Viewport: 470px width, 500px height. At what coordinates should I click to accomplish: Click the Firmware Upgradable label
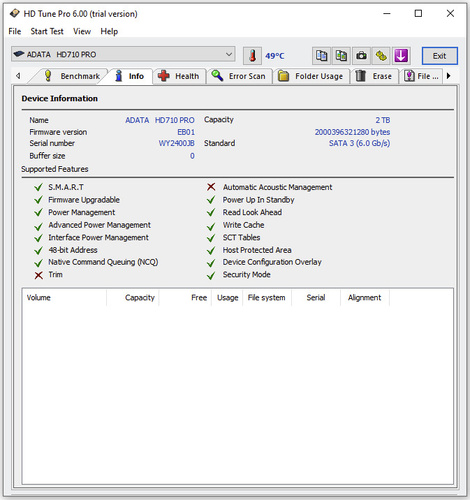click(x=84, y=200)
